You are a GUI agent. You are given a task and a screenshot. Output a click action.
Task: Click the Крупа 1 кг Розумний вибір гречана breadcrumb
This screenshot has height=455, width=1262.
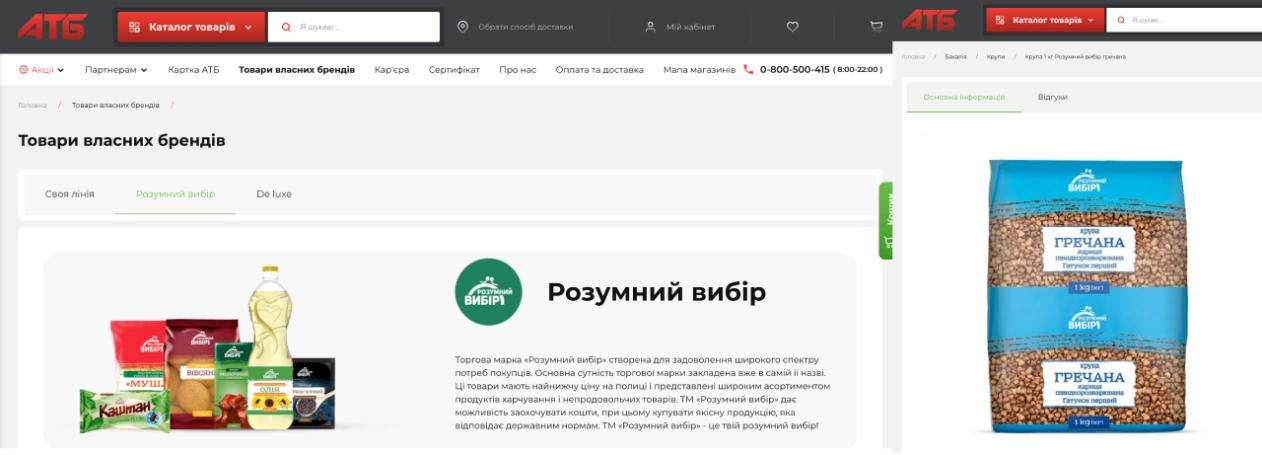pyautogui.click(x=1075, y=57)
